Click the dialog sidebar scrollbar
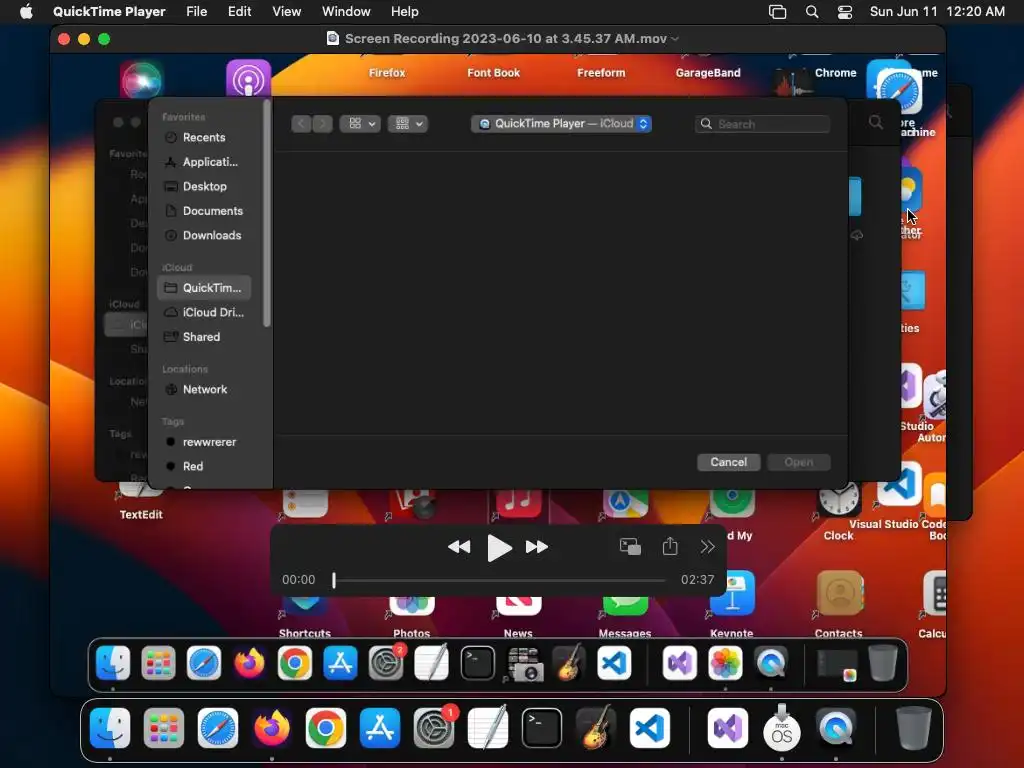Viewport: 1024px width, 768px height. 266,214
